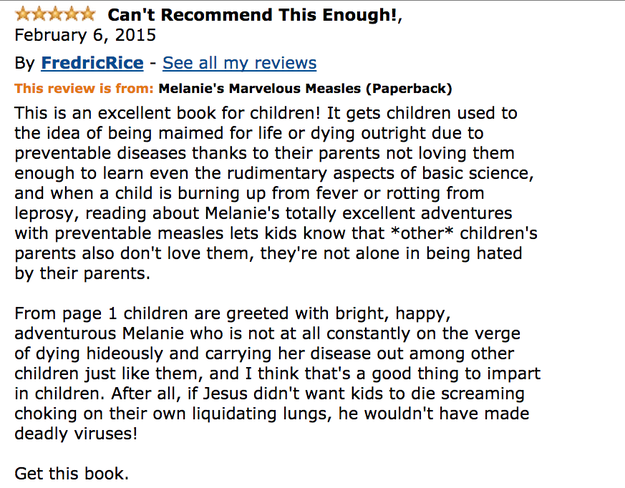
Task: Click the closing line Get this book.
Action: tap(72, 474)
